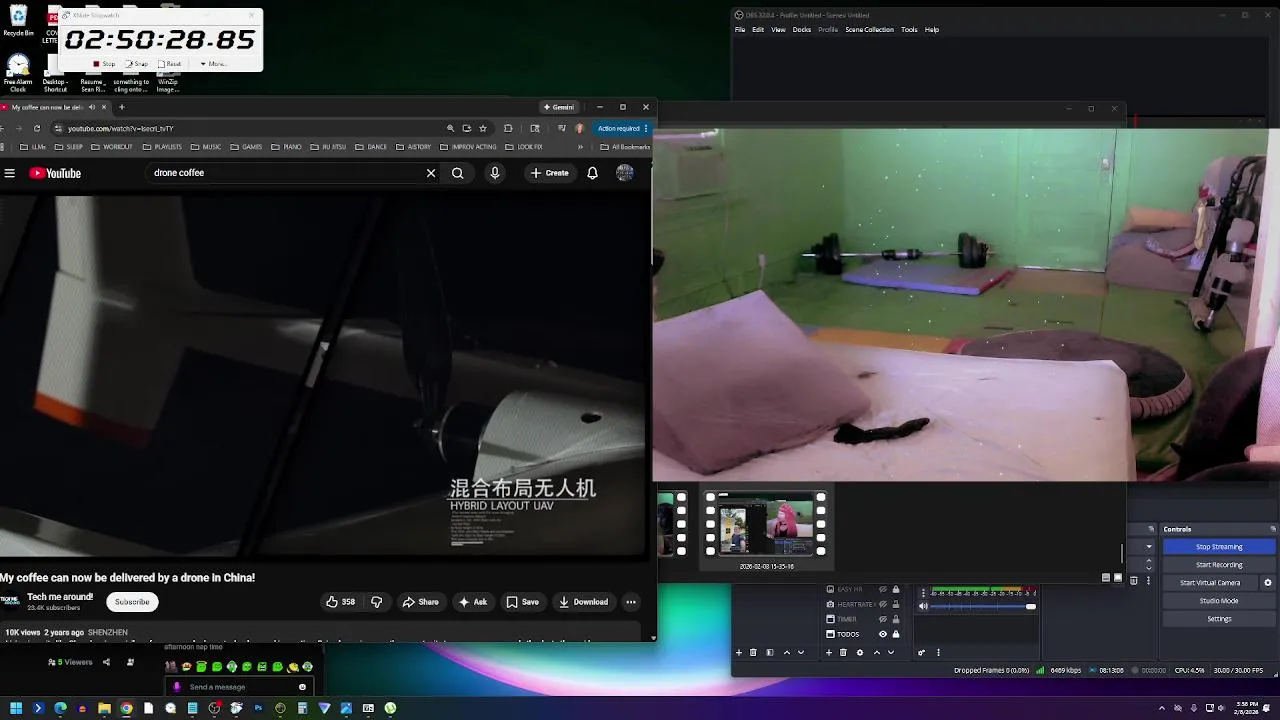
Task: Expand Chrome Action required menu
Action: pos(621,128)
